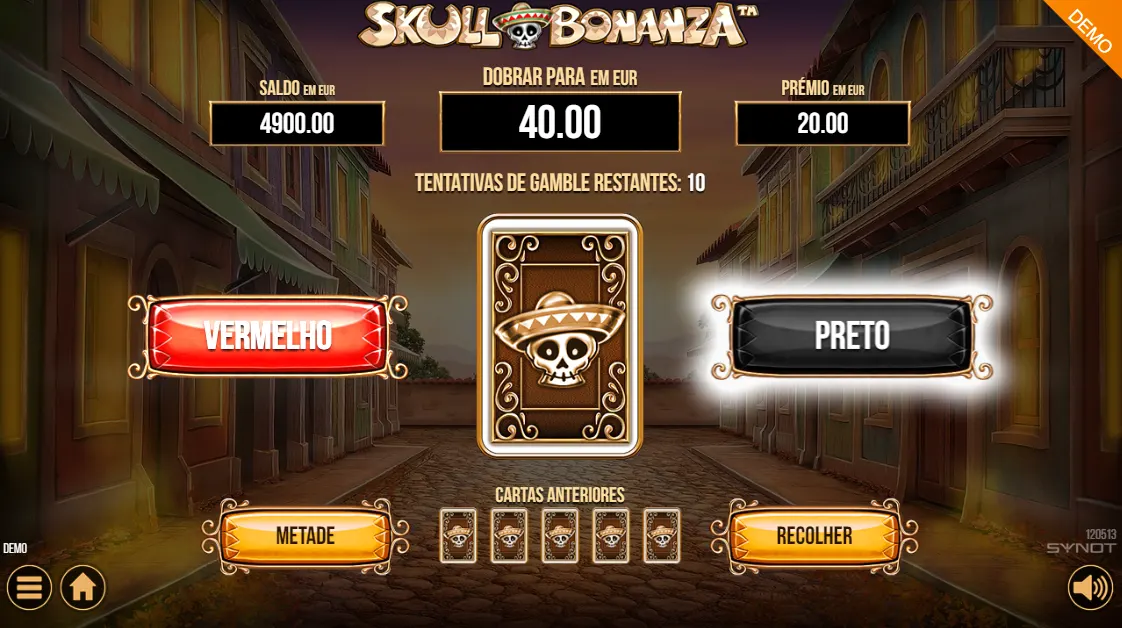Viewport: 1122px width, 628px height.
Task: Click the SYNOT logo
Action: (x=1081, y=548)
